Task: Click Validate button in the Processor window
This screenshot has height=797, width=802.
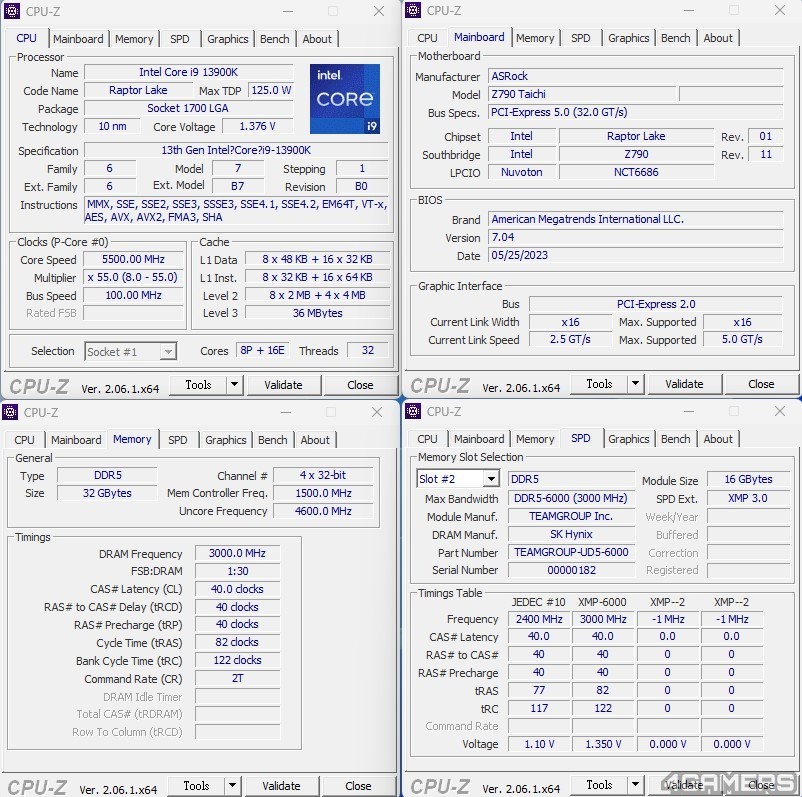Action: coord(283,385)
